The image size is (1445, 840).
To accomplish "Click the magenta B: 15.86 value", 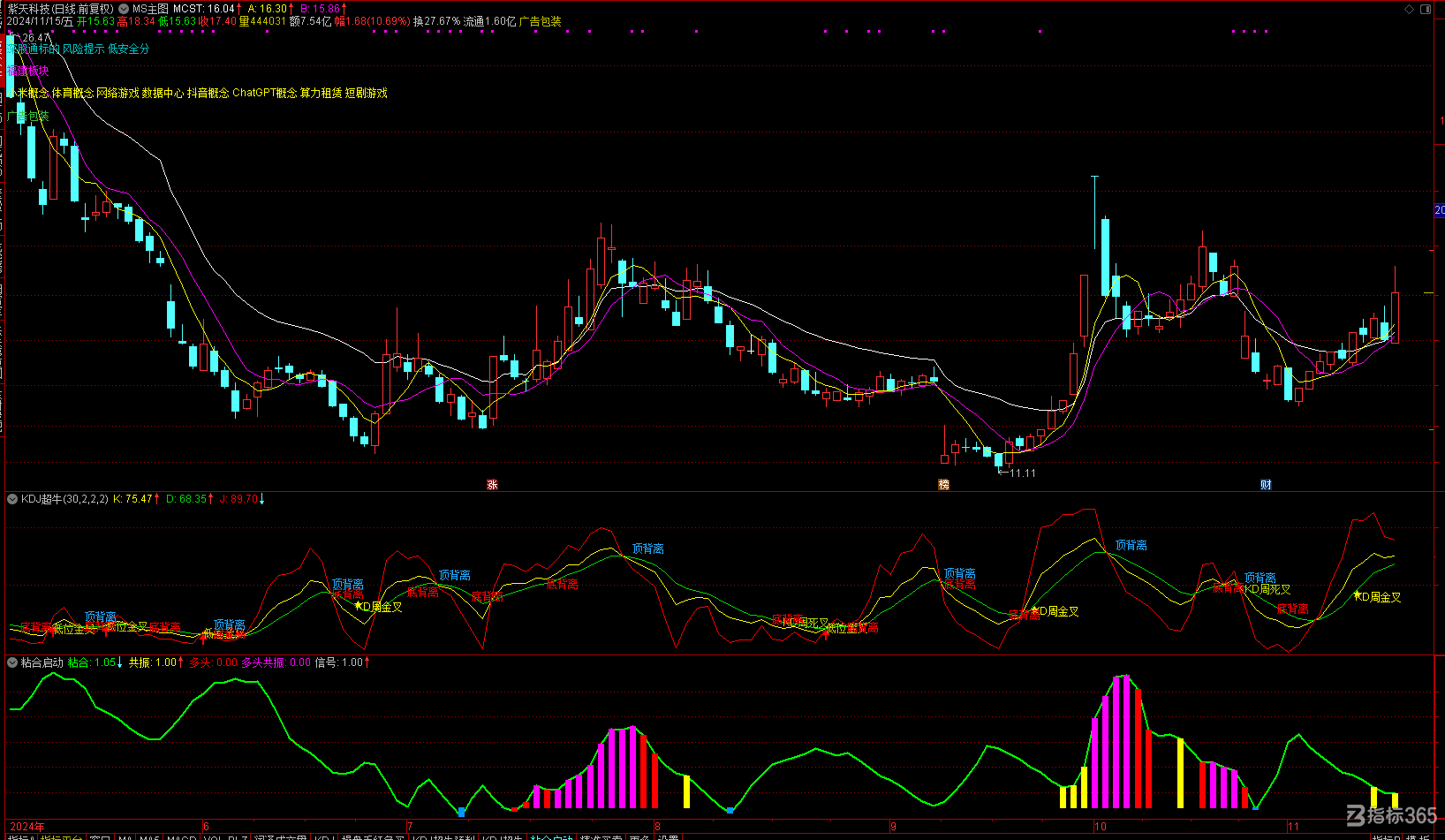I will tap(320, 9).
